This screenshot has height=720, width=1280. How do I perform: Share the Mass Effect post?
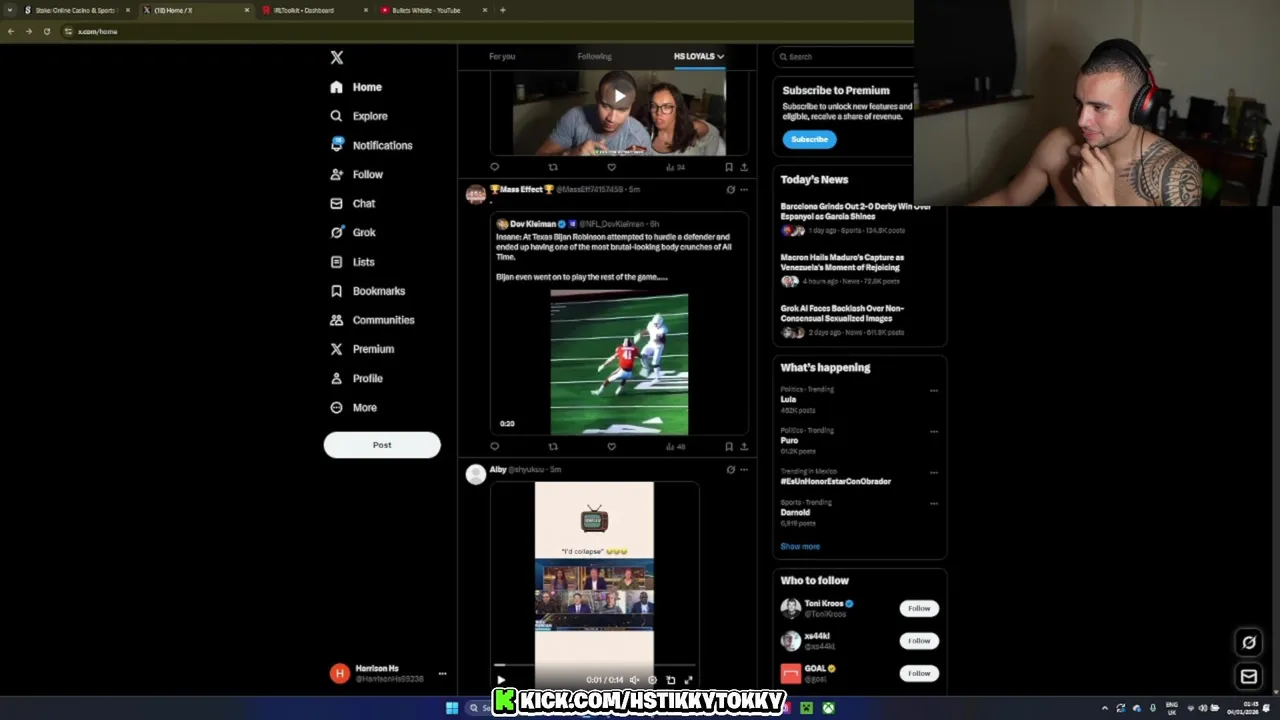coord(743,446)
